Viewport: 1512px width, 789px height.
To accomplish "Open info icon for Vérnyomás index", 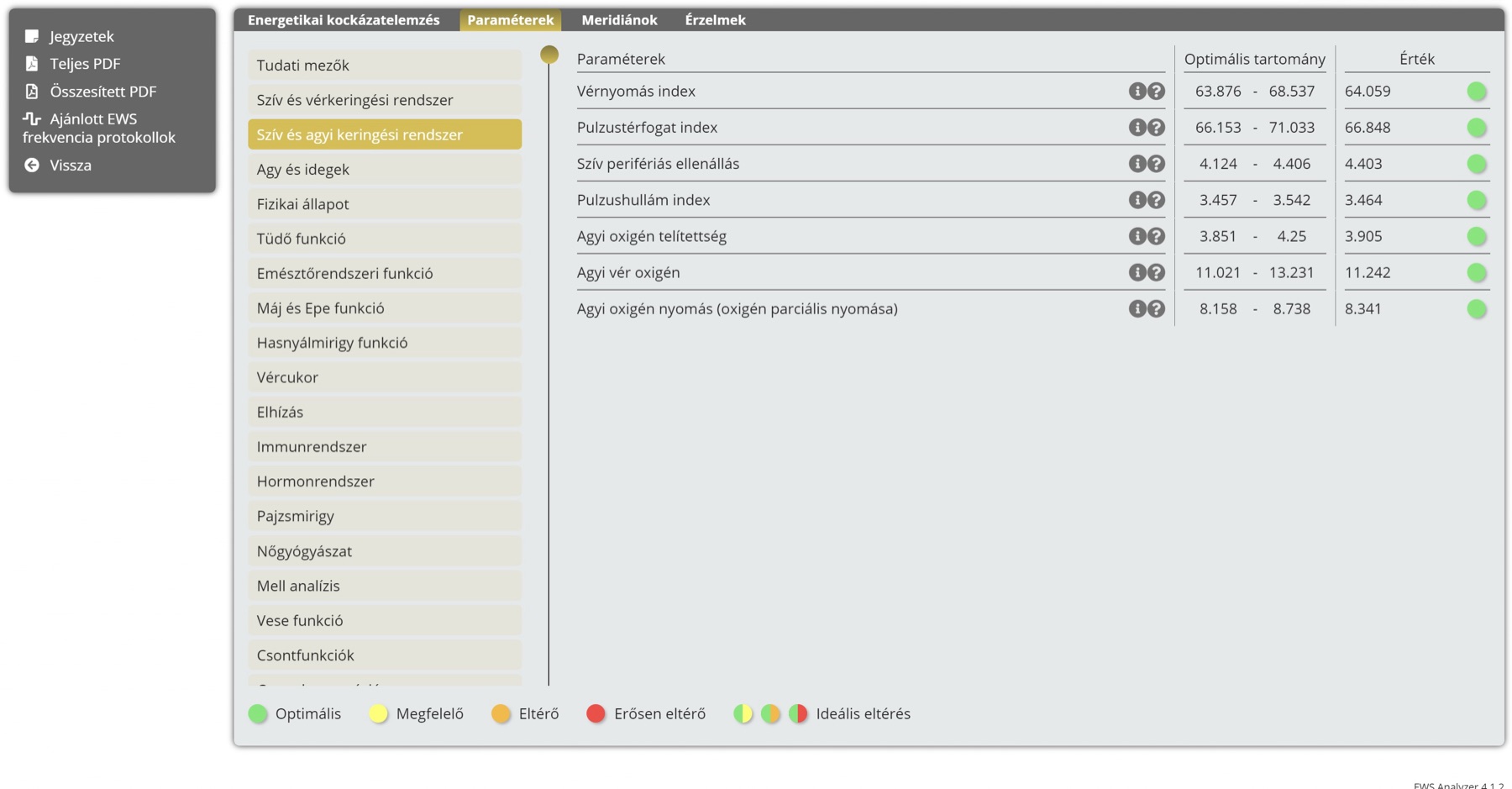I will [1137, 91].
